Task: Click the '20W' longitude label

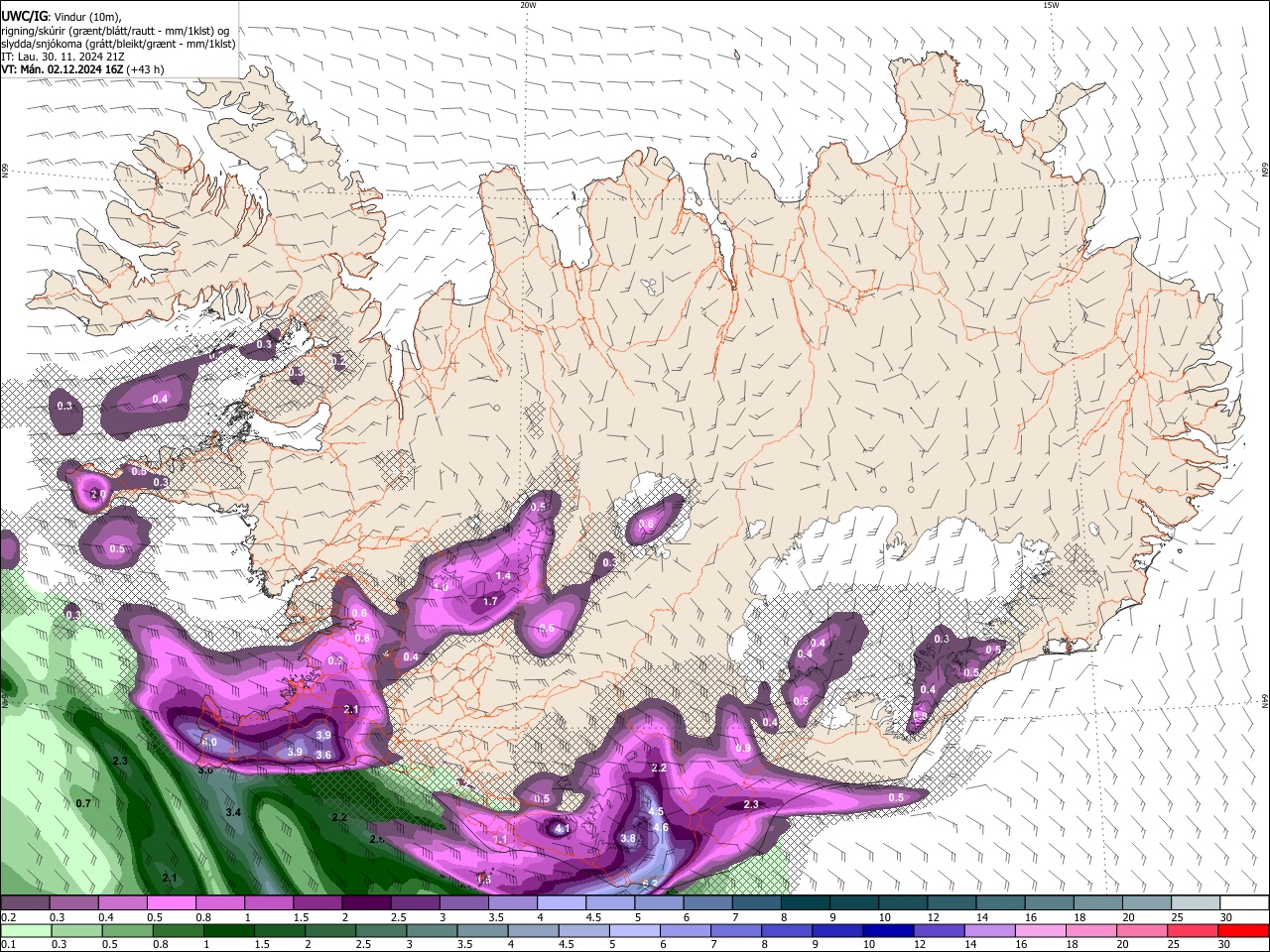Action: [x=528, y=5]
